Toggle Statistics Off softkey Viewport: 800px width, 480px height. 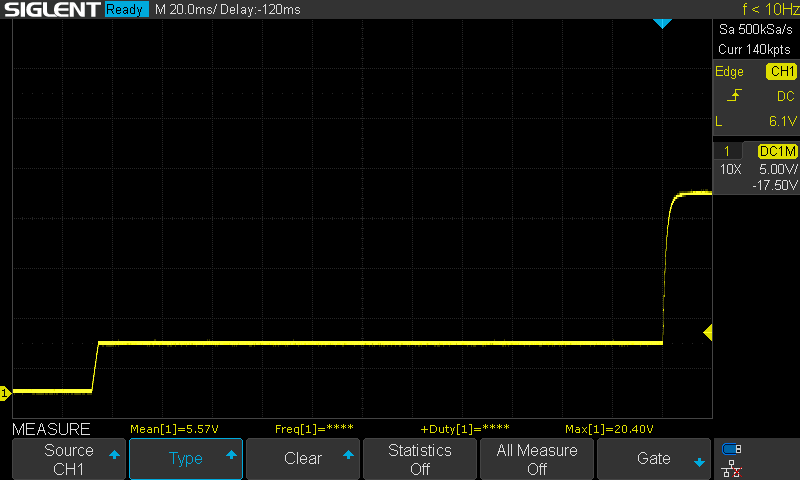point(420,459)
